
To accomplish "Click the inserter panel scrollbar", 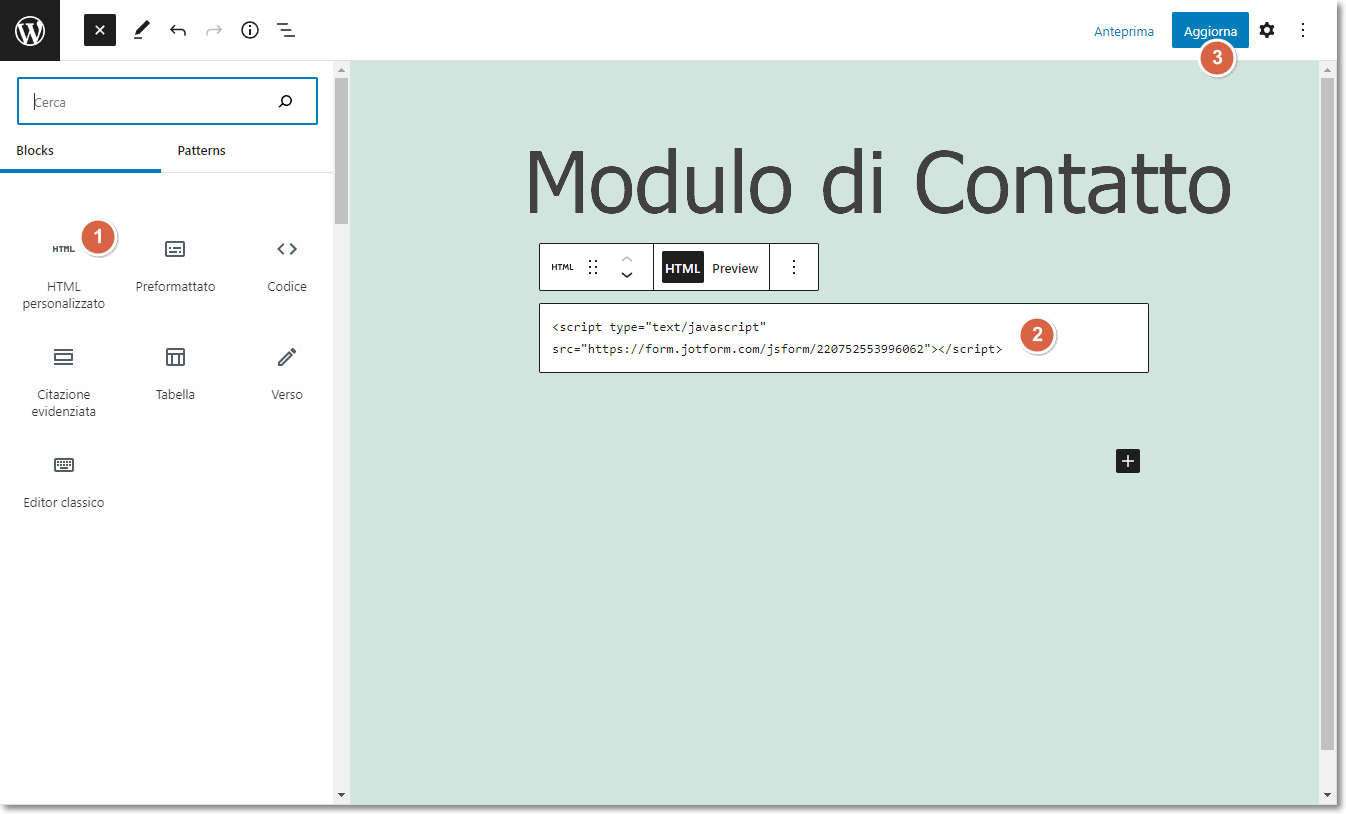I will click(341, 150).
